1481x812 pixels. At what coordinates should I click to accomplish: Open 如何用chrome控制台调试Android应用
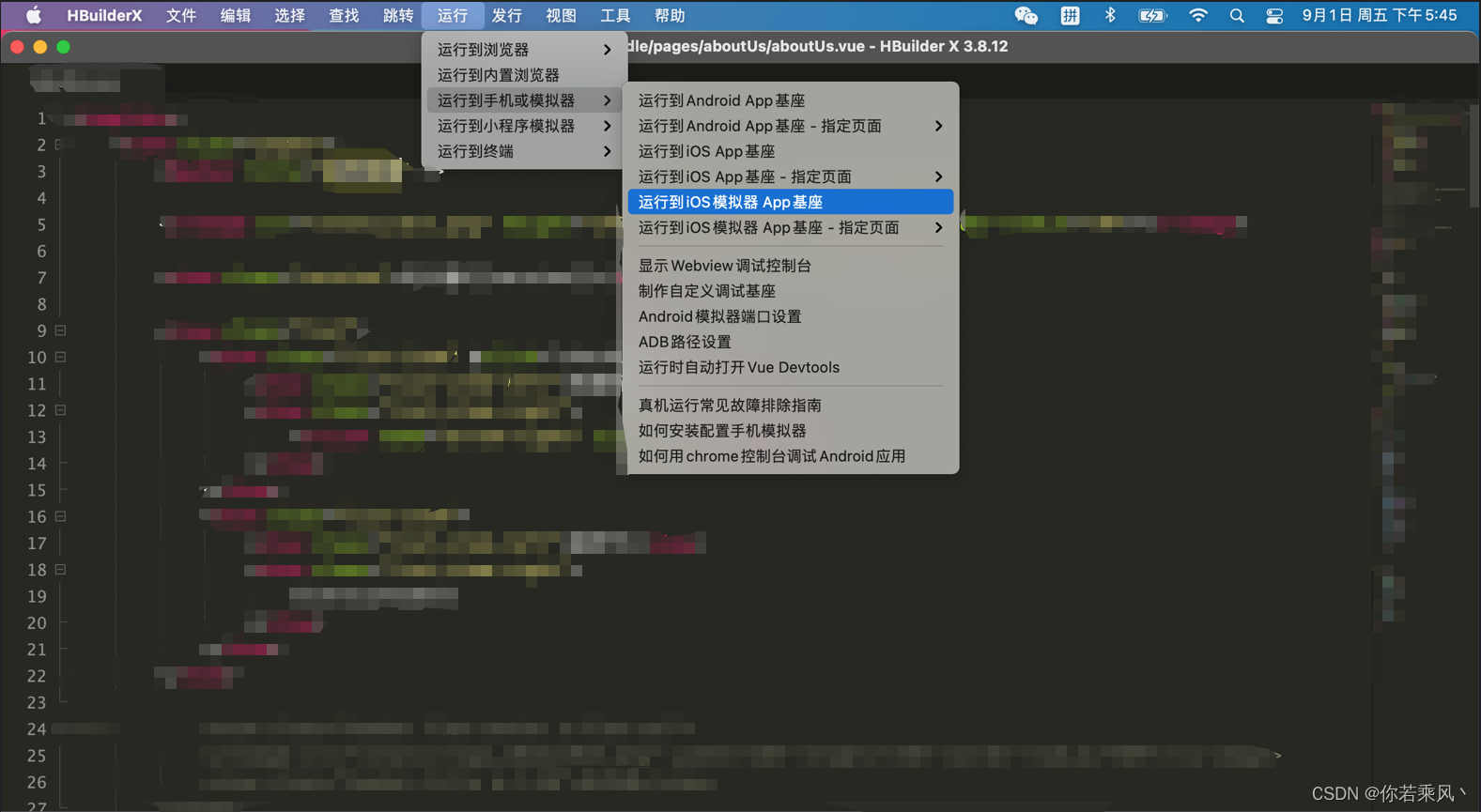(791, 455)
